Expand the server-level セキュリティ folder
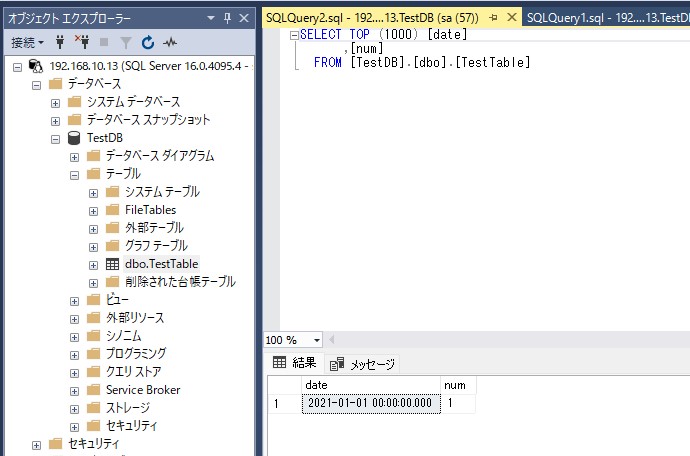This screenshot has width=690, height=456. [x=37, y=445]
